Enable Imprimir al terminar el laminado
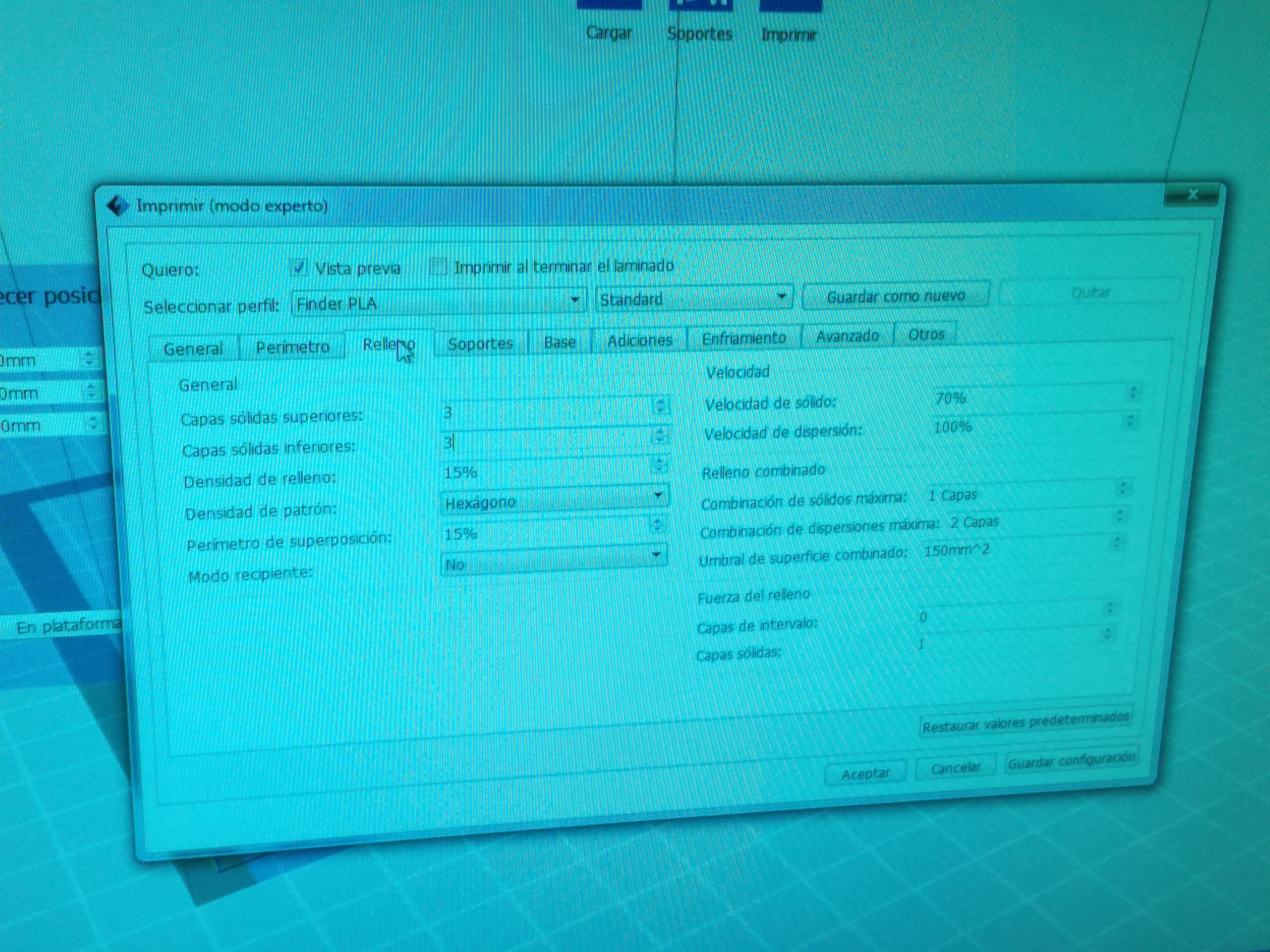This screenshot has width=1270, height=952. 439,267
